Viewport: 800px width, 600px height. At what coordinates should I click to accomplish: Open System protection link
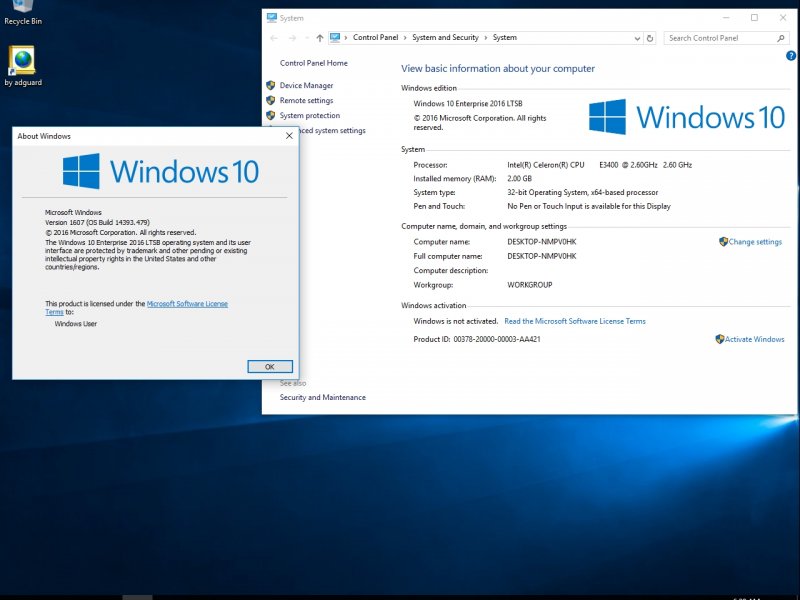310,115
